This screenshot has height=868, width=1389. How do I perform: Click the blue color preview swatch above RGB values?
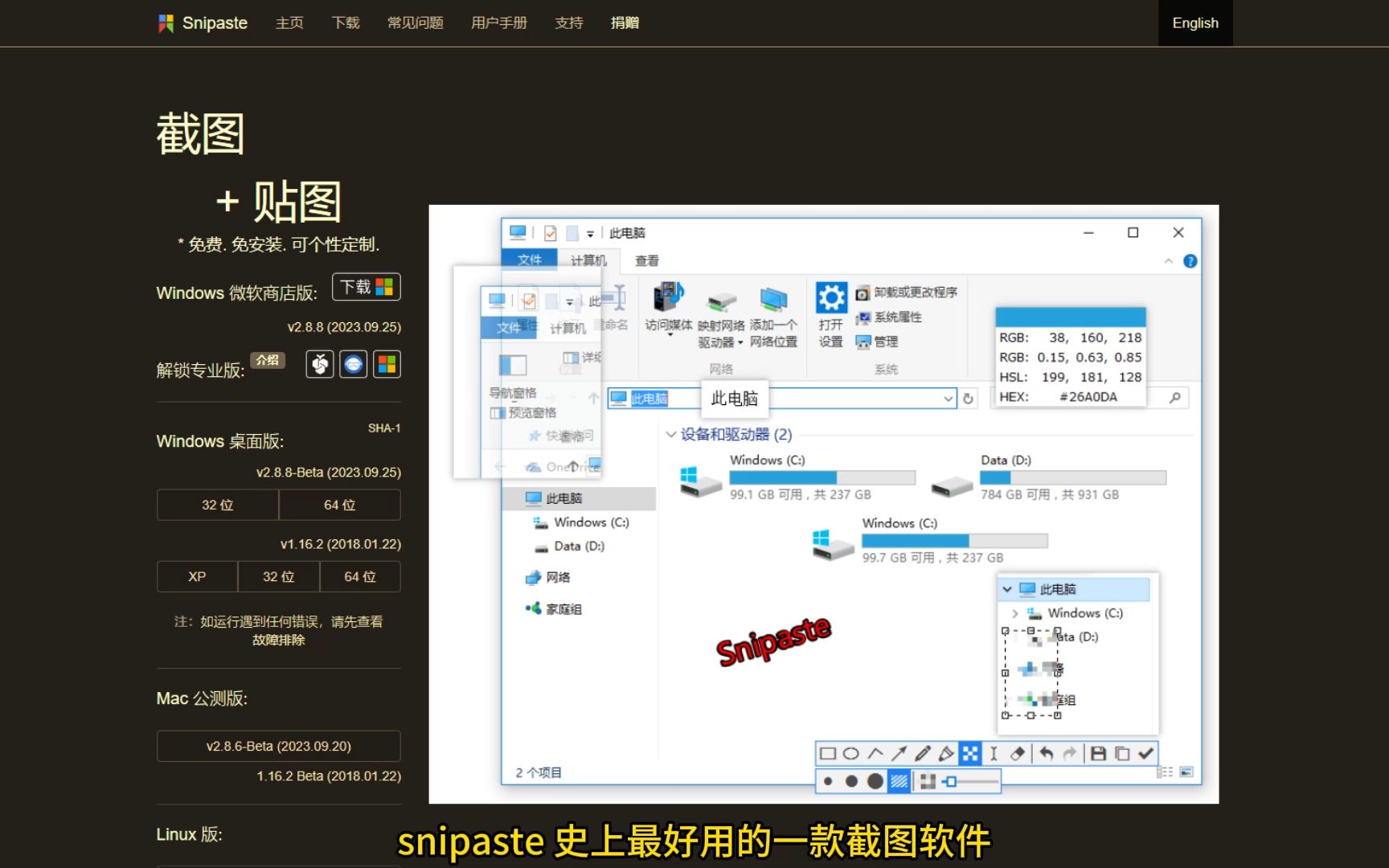tap(1071, 317)
